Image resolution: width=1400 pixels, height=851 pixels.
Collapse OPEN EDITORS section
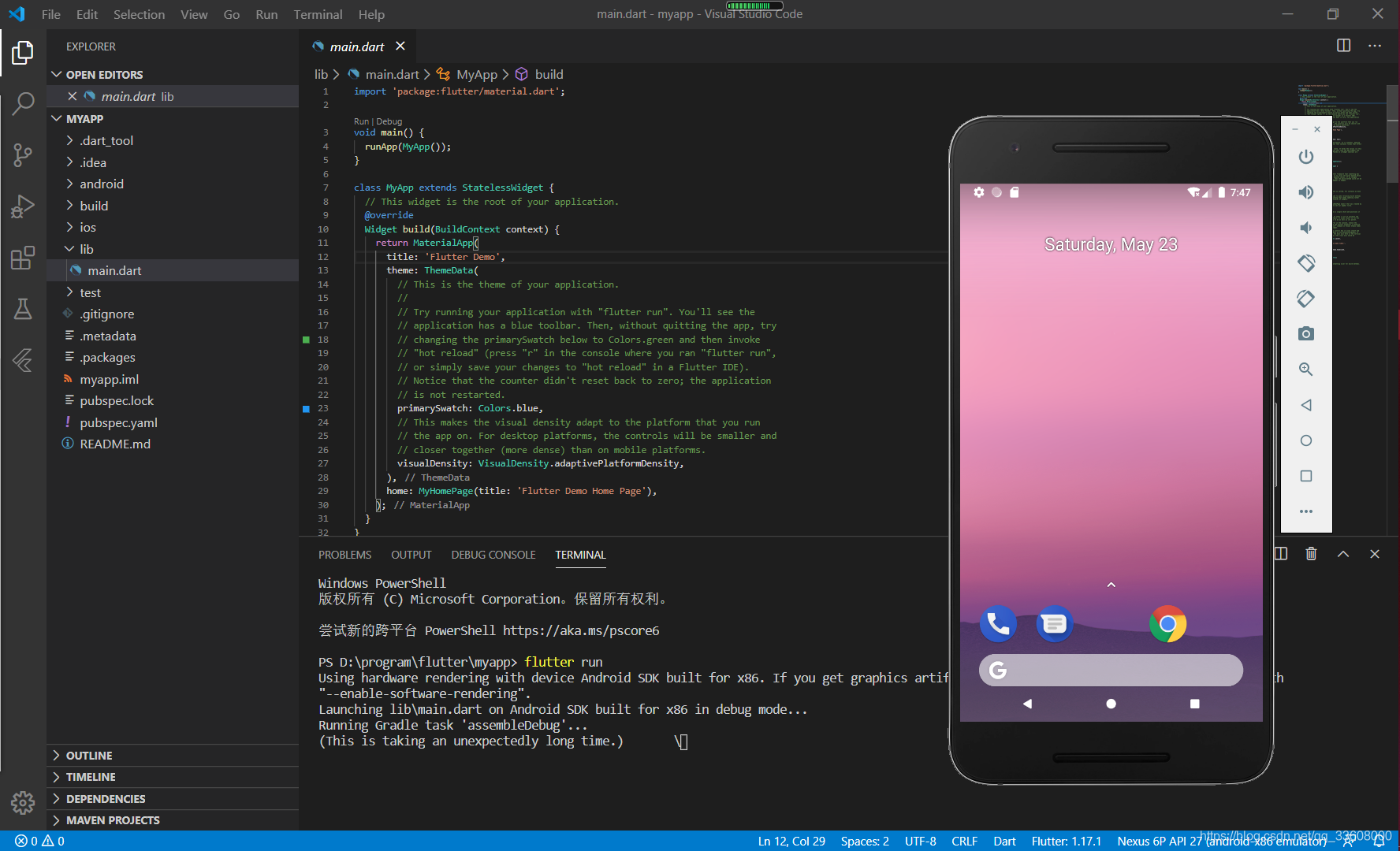[x=173, y=74]
